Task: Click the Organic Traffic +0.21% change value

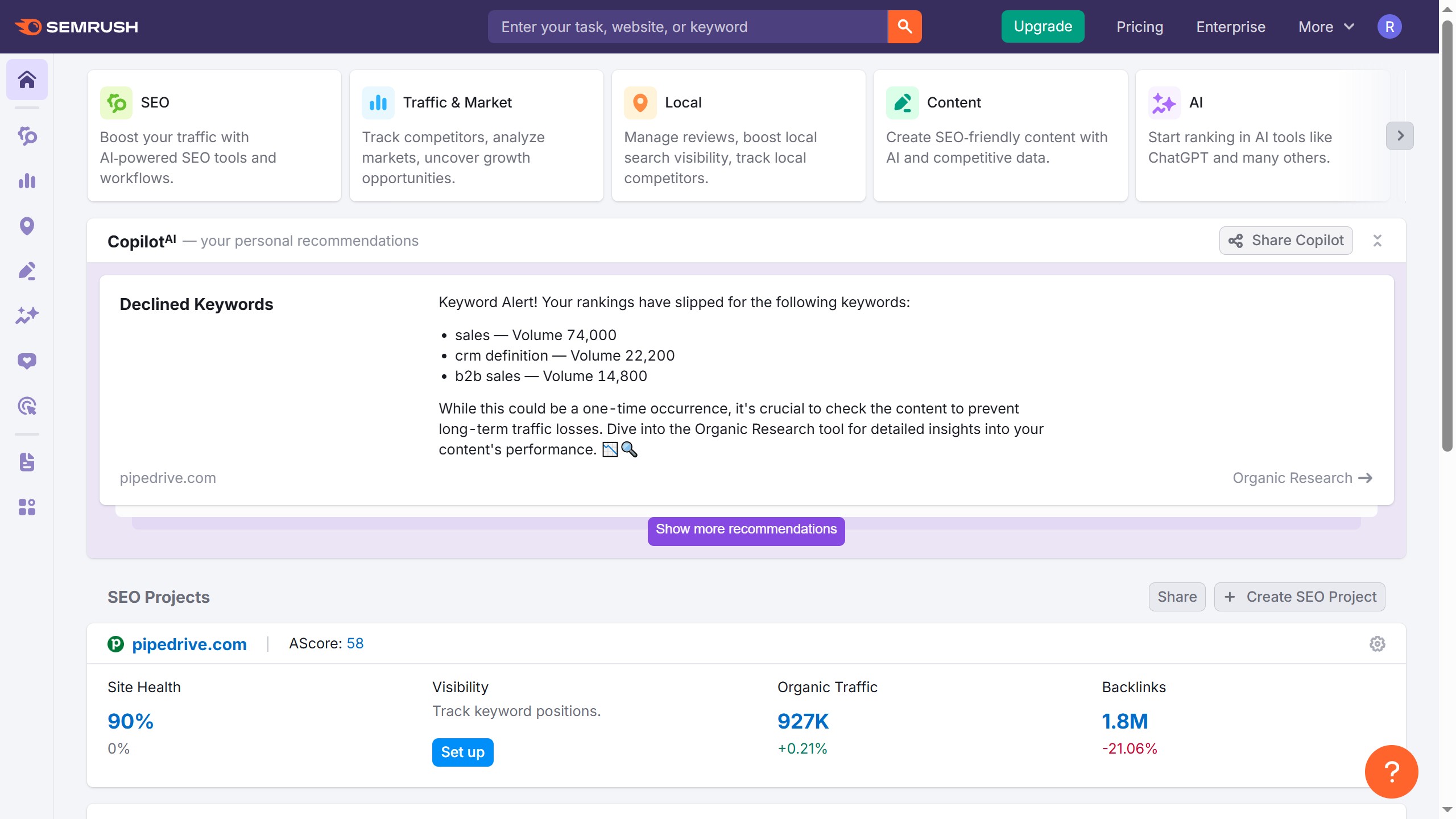Action: point(802,749)
